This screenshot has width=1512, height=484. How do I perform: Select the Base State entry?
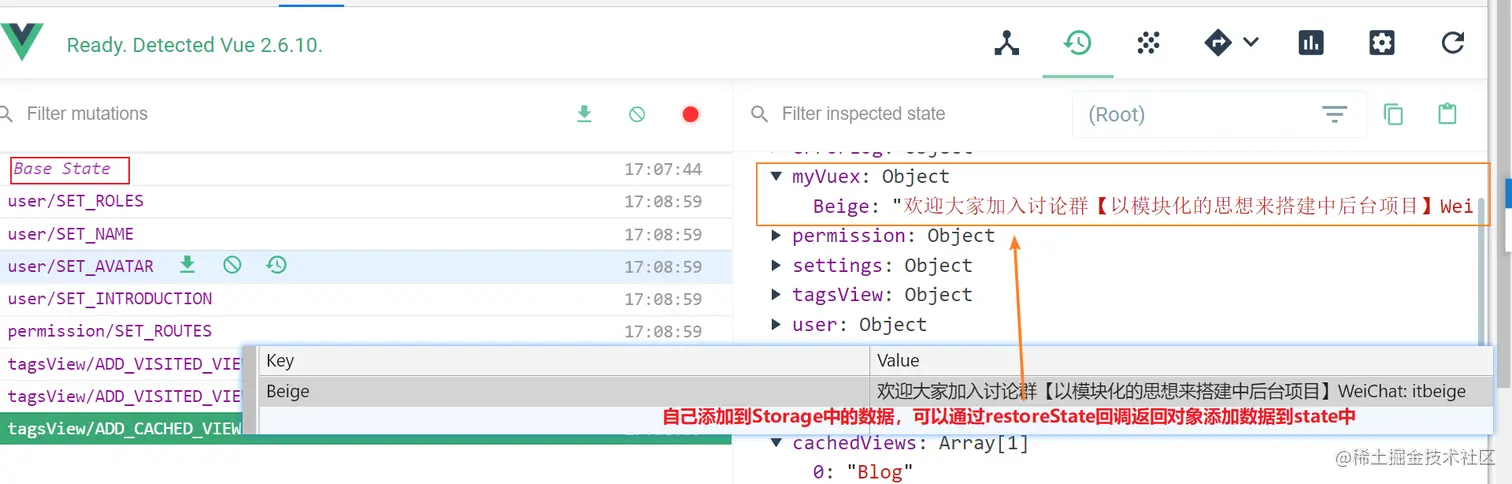click(62, 169)
